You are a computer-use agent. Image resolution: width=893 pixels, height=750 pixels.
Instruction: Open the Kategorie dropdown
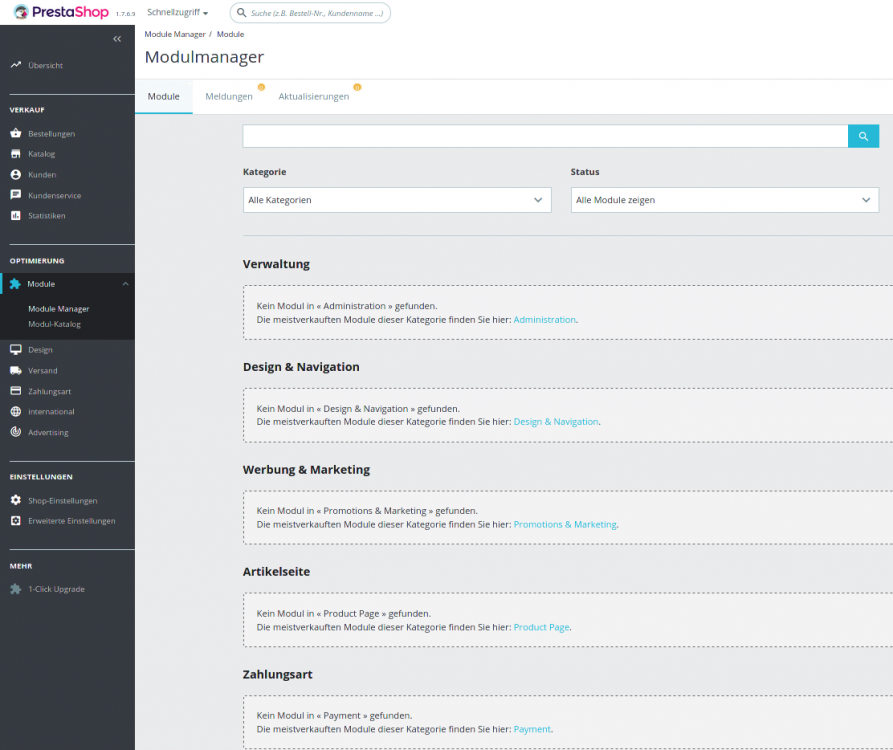click(x=396, y=200)
